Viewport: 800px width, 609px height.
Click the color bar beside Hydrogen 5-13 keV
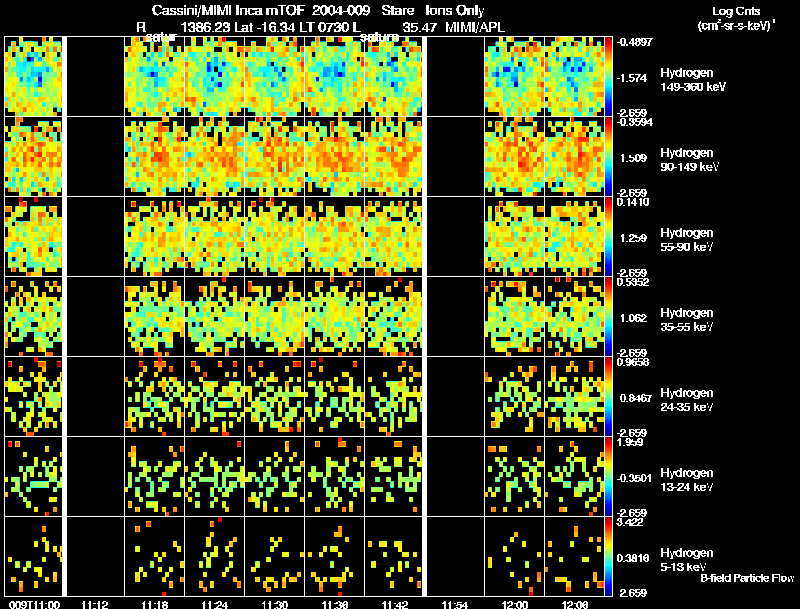[x=608, y=556]
